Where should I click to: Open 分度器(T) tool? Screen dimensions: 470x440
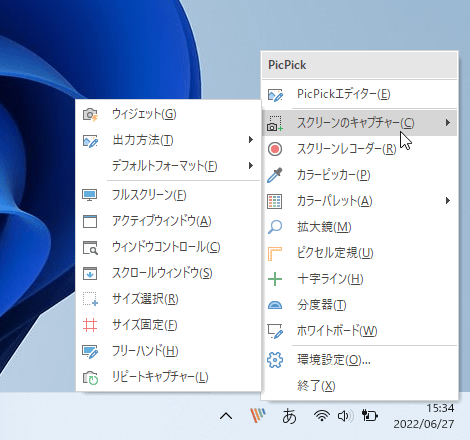point(360,305)
